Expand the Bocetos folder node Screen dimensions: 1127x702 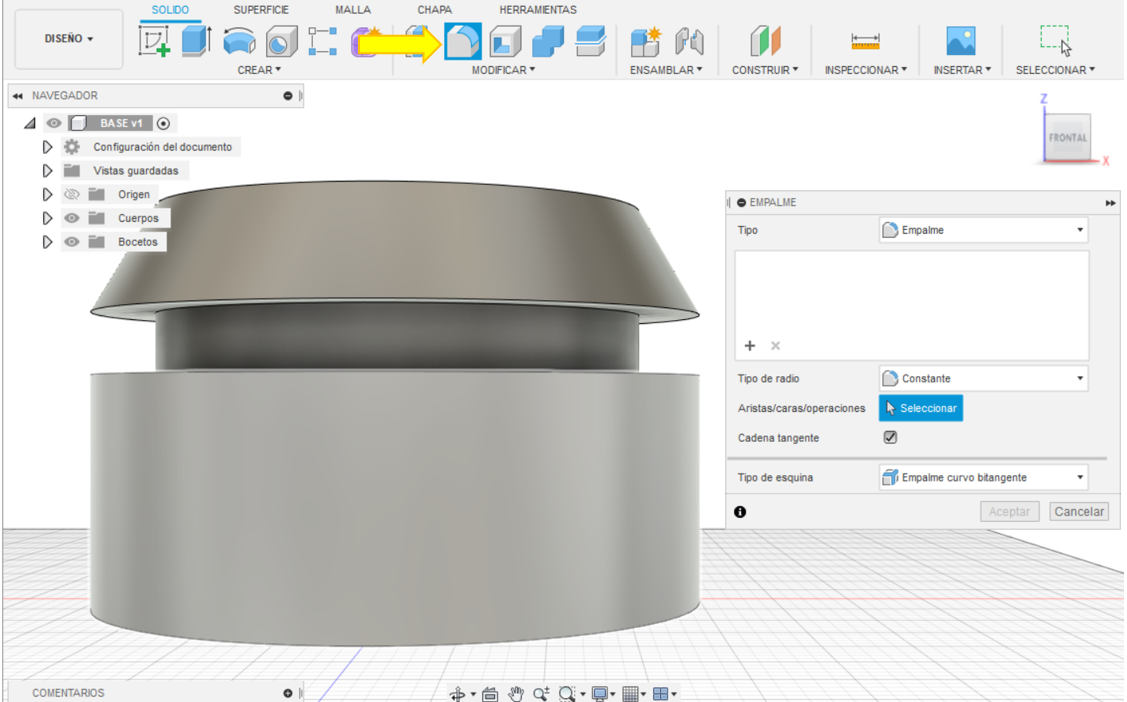pyautogui.click(x=47, y=241)
